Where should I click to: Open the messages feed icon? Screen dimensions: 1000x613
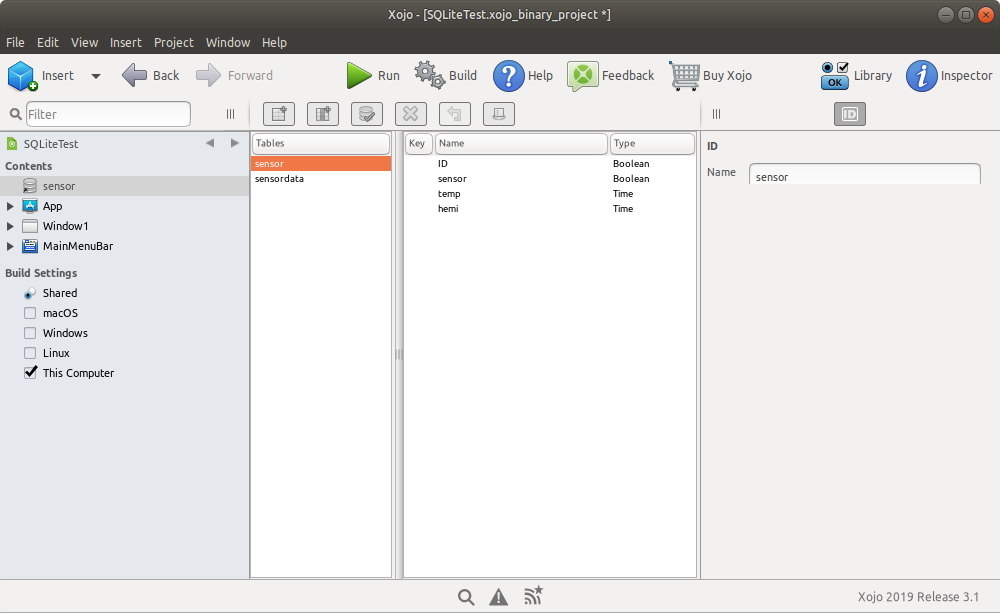(x=533, y=595)
